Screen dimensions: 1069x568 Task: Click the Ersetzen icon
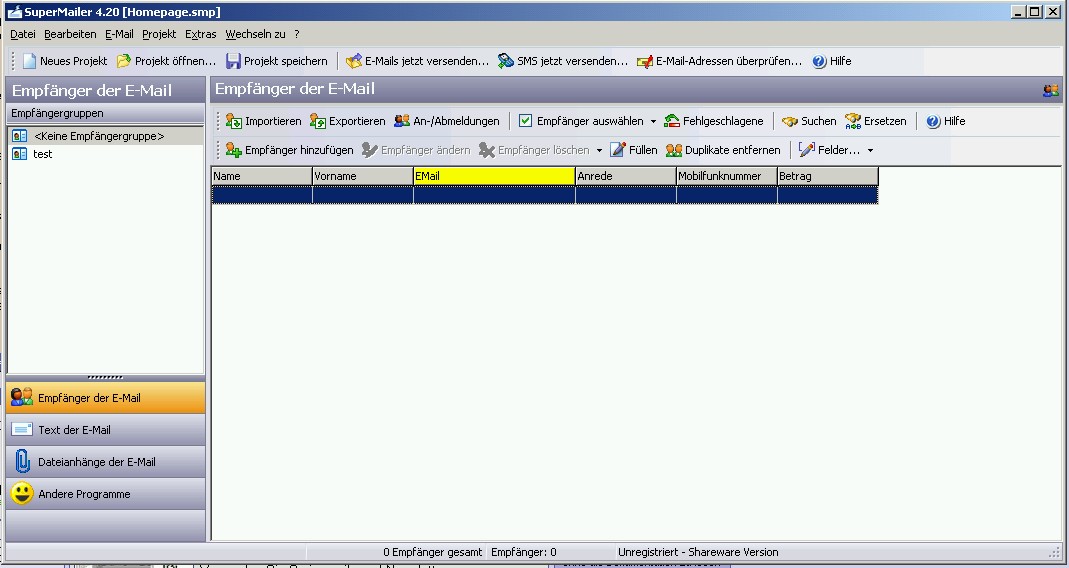[853, 121]
